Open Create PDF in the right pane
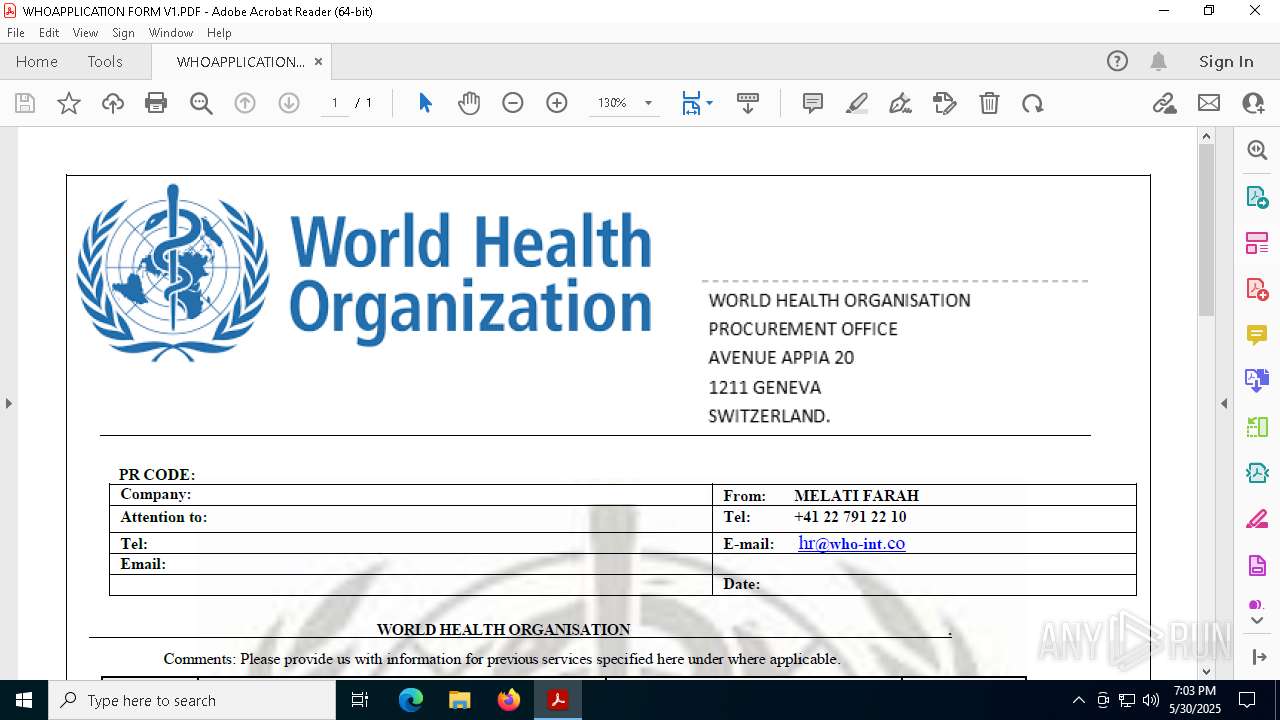 coord(1257,289)
